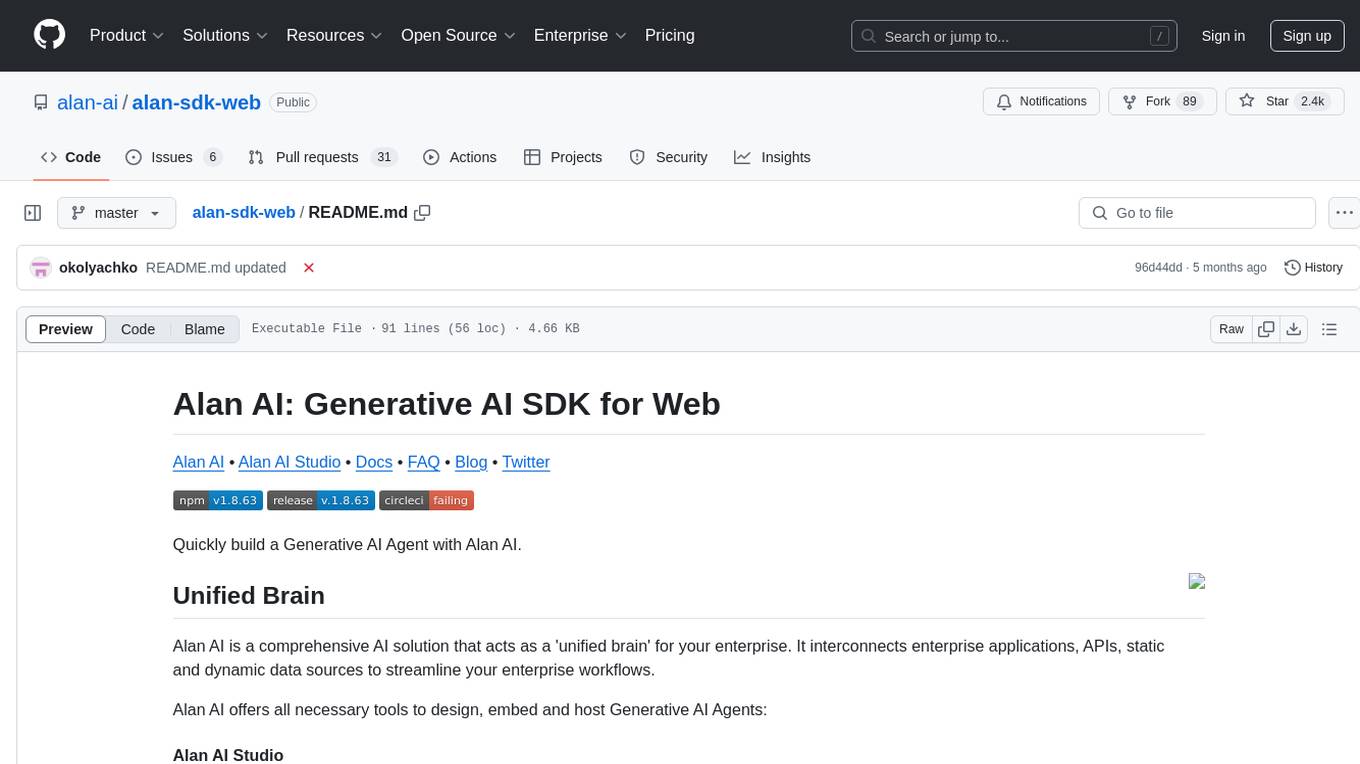Go to the Issues tab

click(x=173, y=157)
